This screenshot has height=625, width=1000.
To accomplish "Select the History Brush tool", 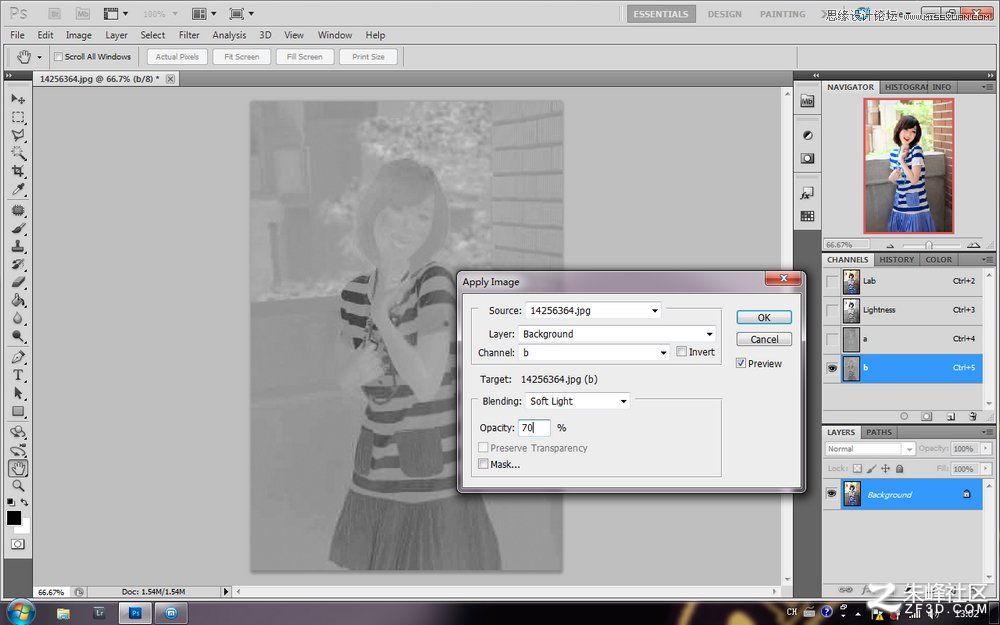I will point(18,264).
